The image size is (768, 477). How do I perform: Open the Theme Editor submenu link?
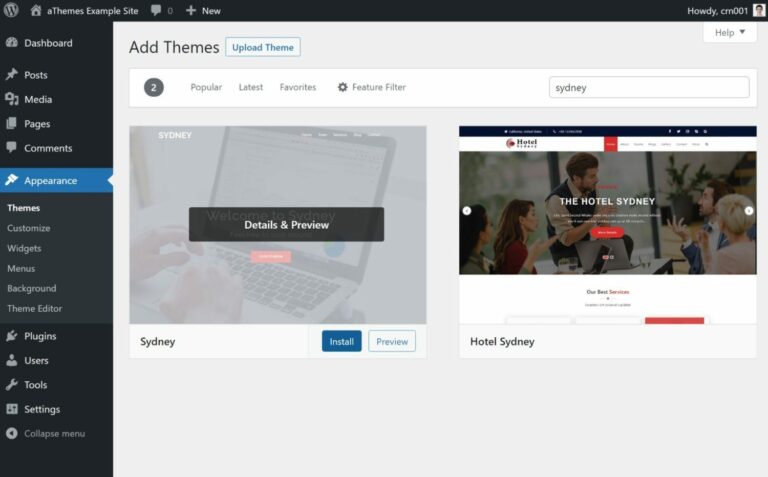[34, 309]
